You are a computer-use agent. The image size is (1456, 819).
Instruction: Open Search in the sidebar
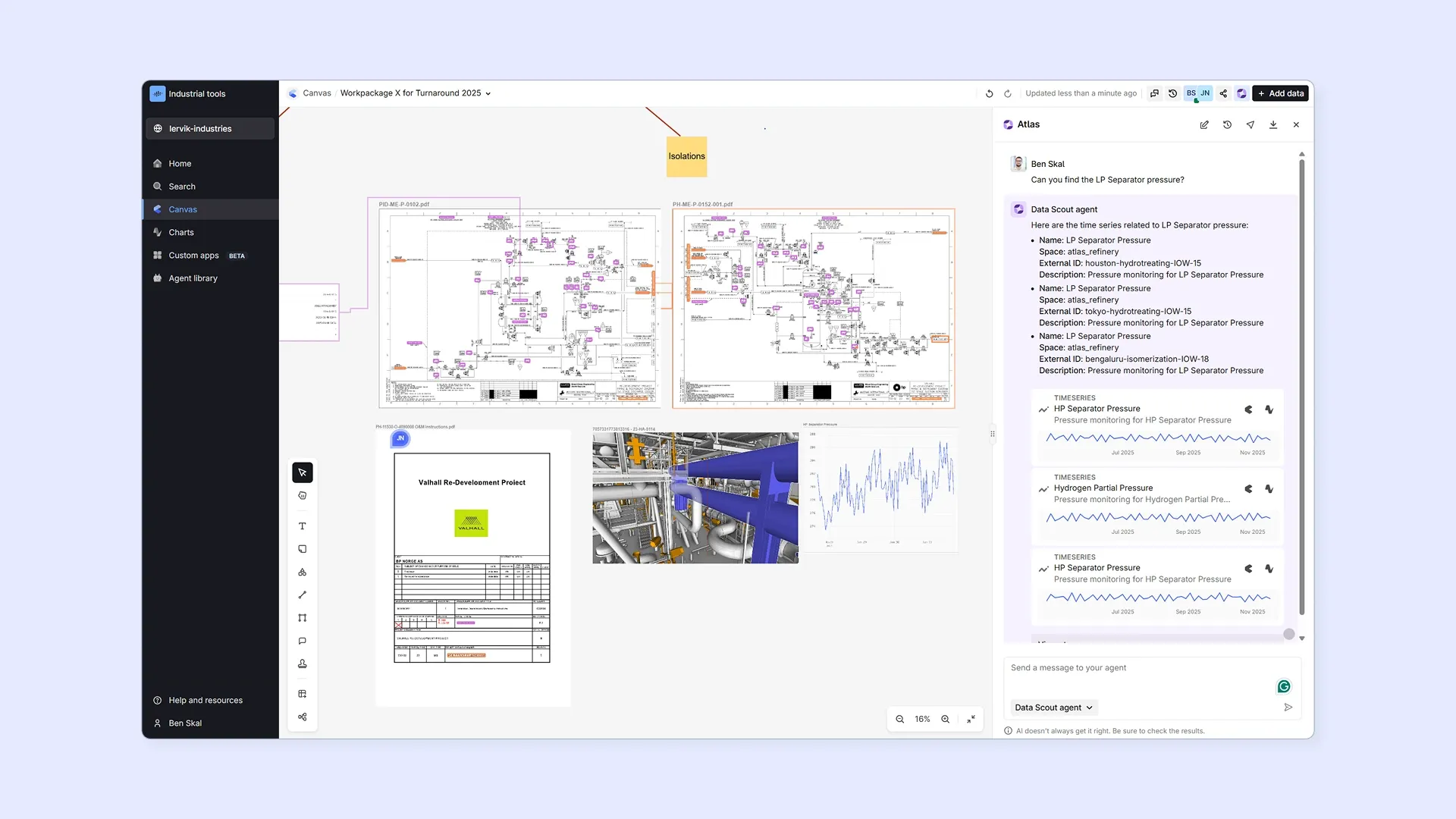coord(210,187)
